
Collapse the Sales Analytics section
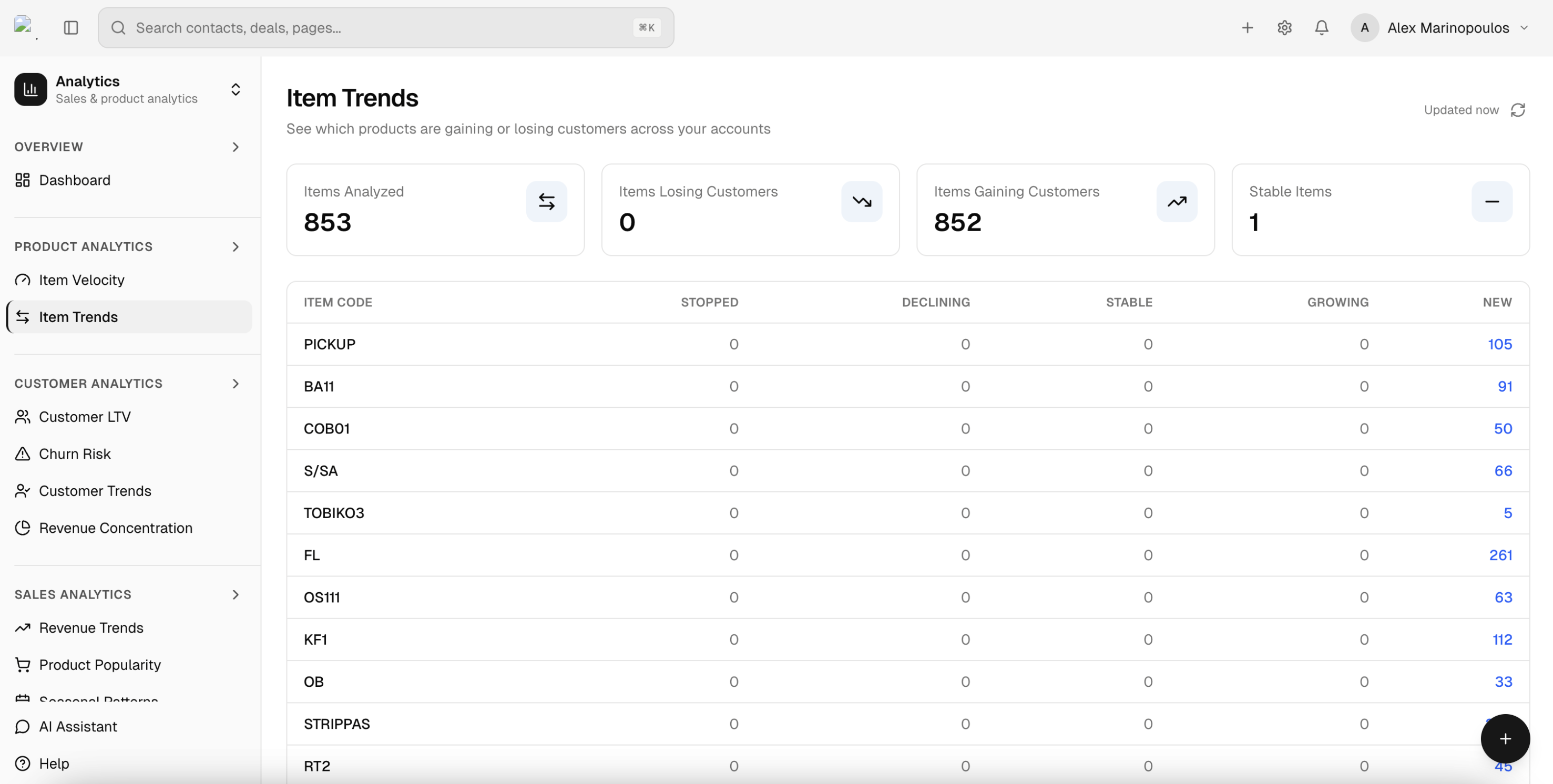(235, 594)
